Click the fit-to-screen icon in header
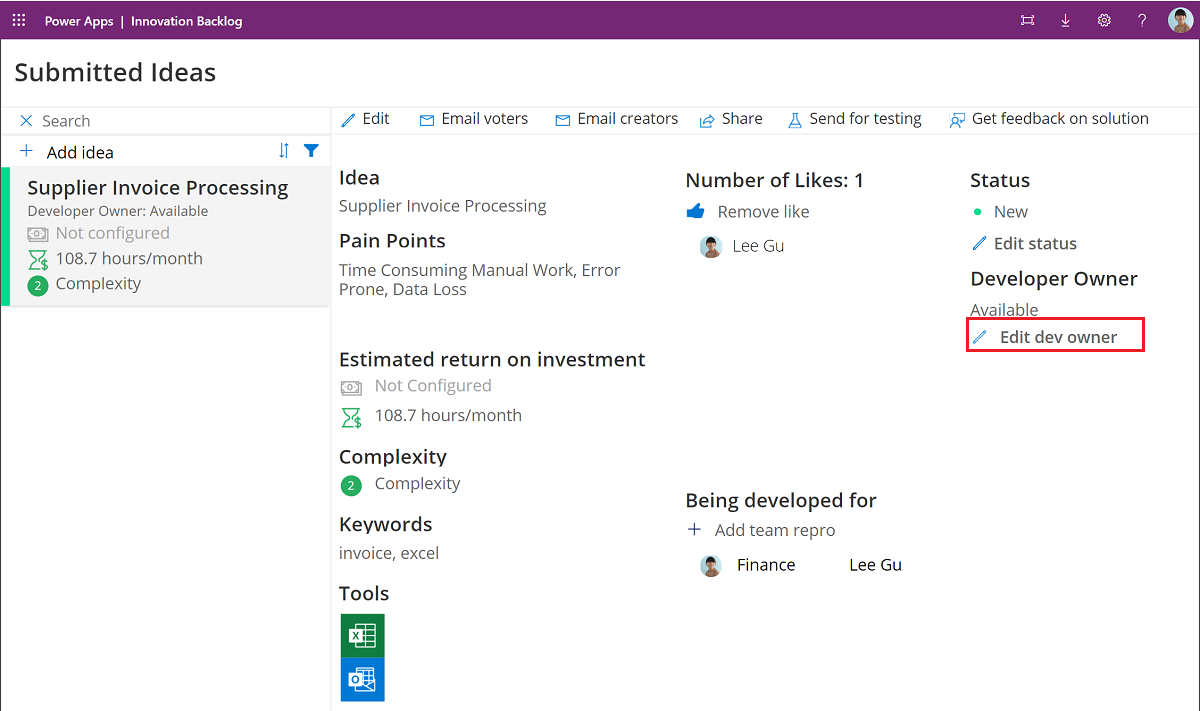Image resolution: width=1200 pixels, height=711 pixels. click(x=1027, y=20)
